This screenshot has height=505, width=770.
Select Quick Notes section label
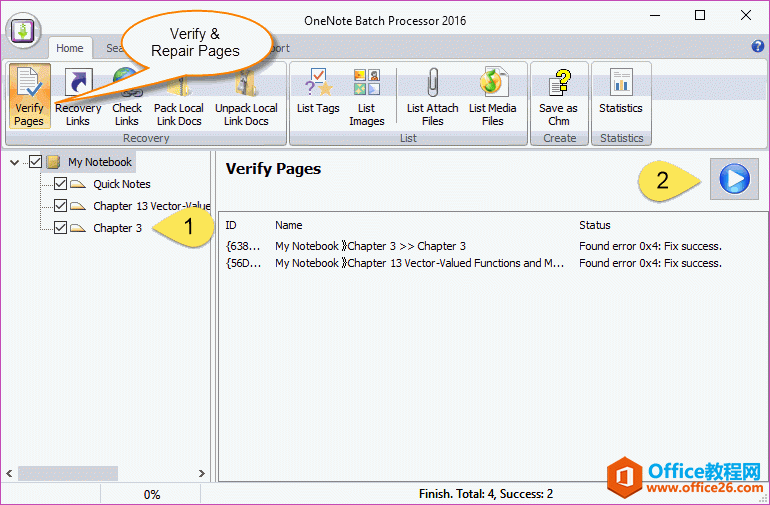click(122, 184)
